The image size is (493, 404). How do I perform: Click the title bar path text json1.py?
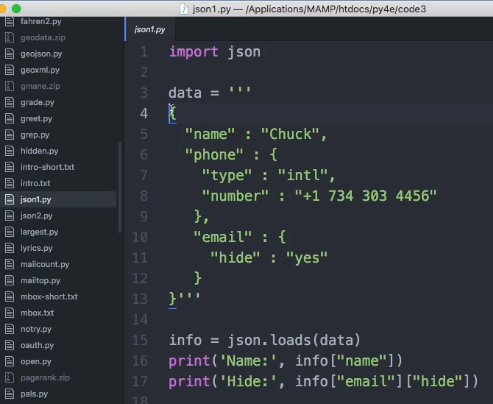(x=211, y=9)
